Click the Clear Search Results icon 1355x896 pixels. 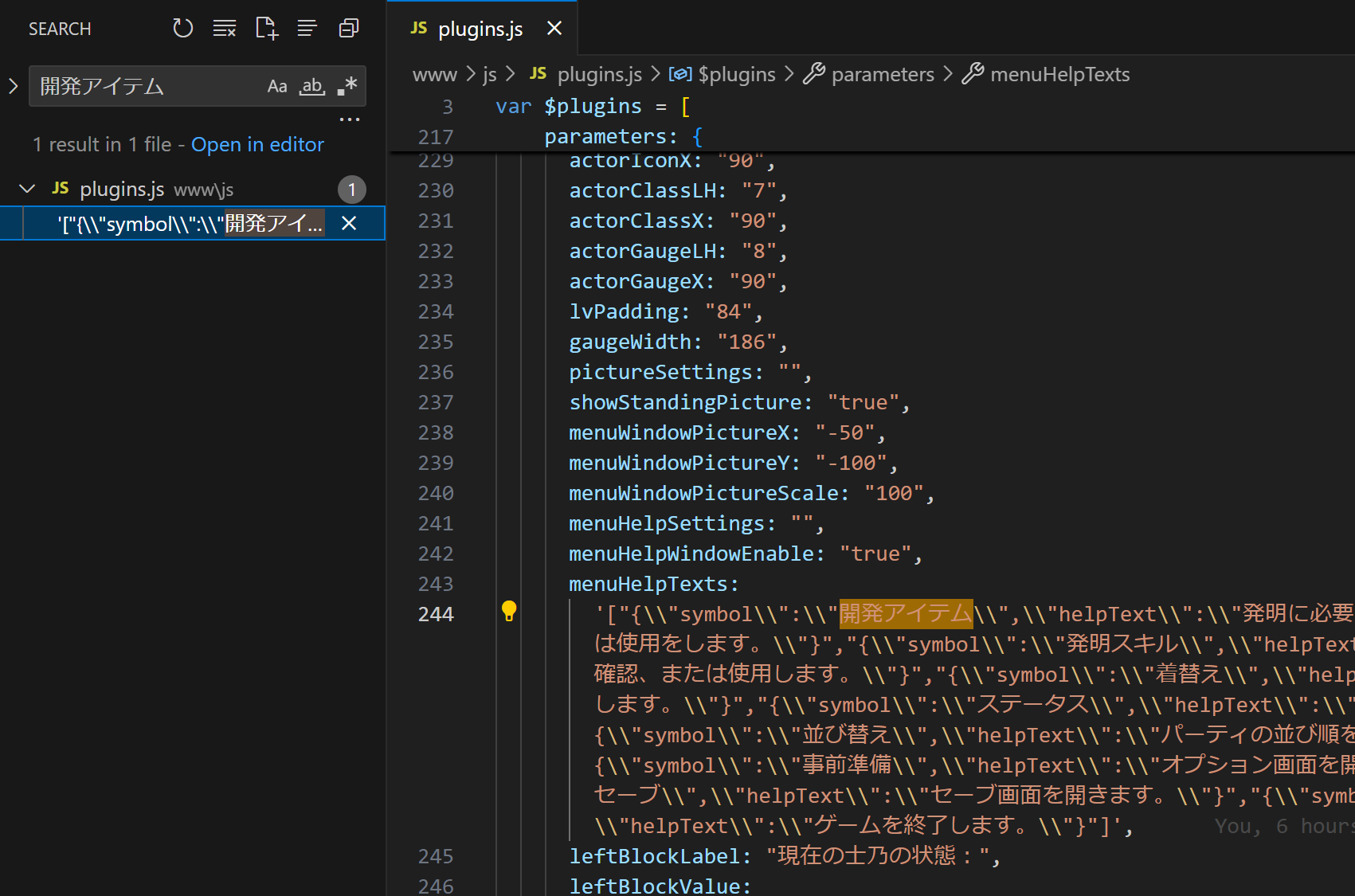coord(225,29)
